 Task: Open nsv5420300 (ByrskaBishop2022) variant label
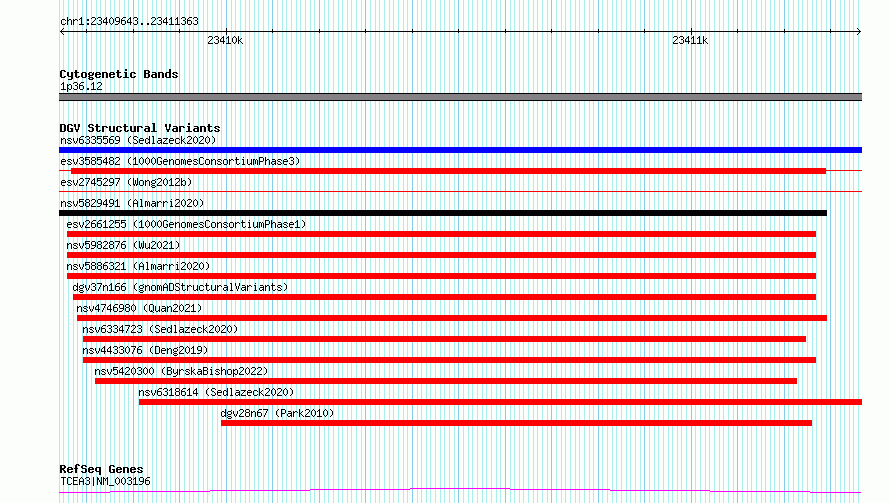point(181,371)
